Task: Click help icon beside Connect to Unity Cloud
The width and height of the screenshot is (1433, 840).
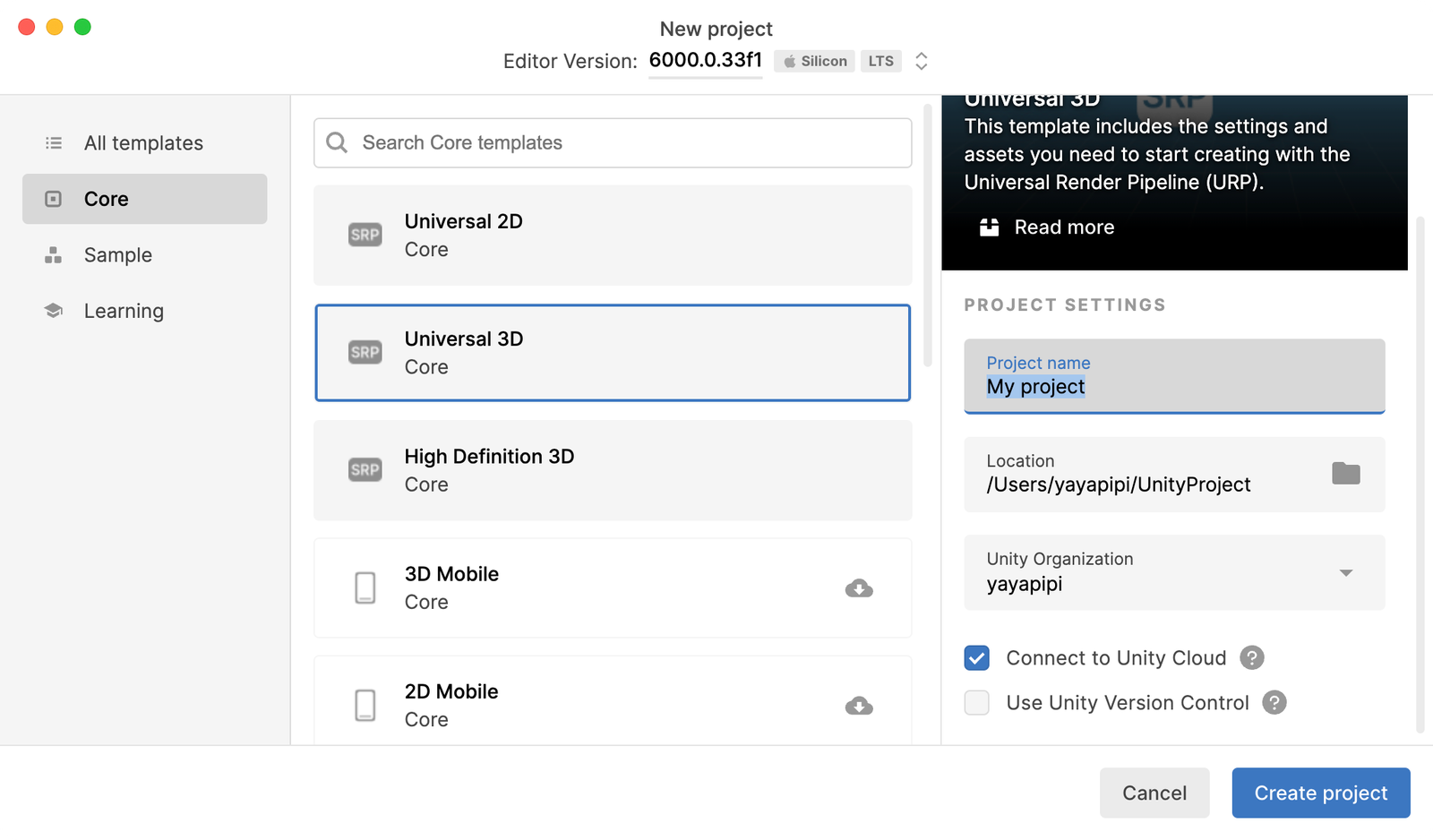Action: tap(1251, 657)
